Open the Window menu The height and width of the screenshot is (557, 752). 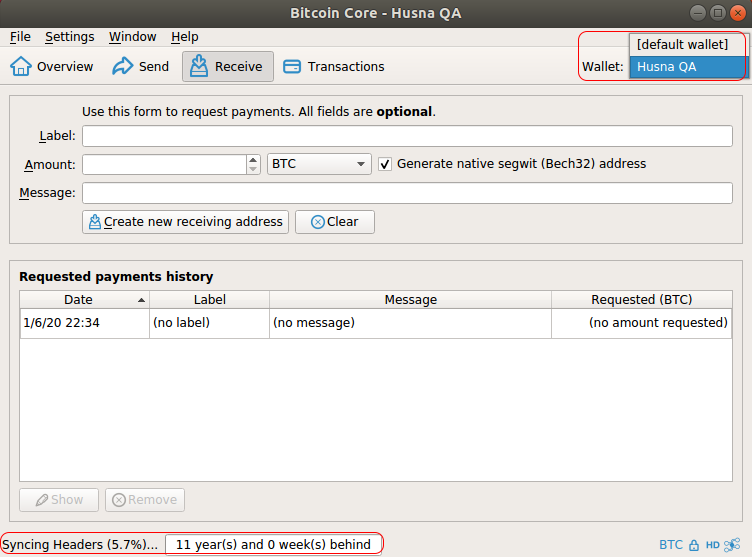[x=132, y=37]
